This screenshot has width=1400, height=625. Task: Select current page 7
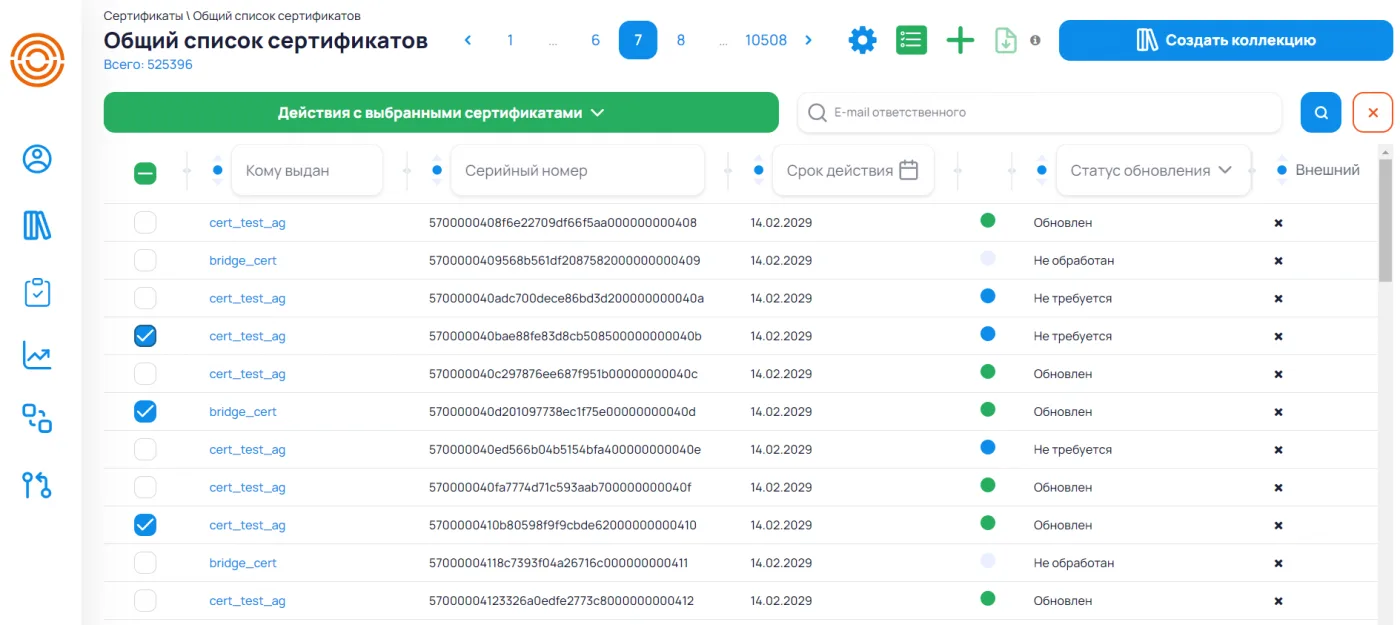[x=638, y=40]
